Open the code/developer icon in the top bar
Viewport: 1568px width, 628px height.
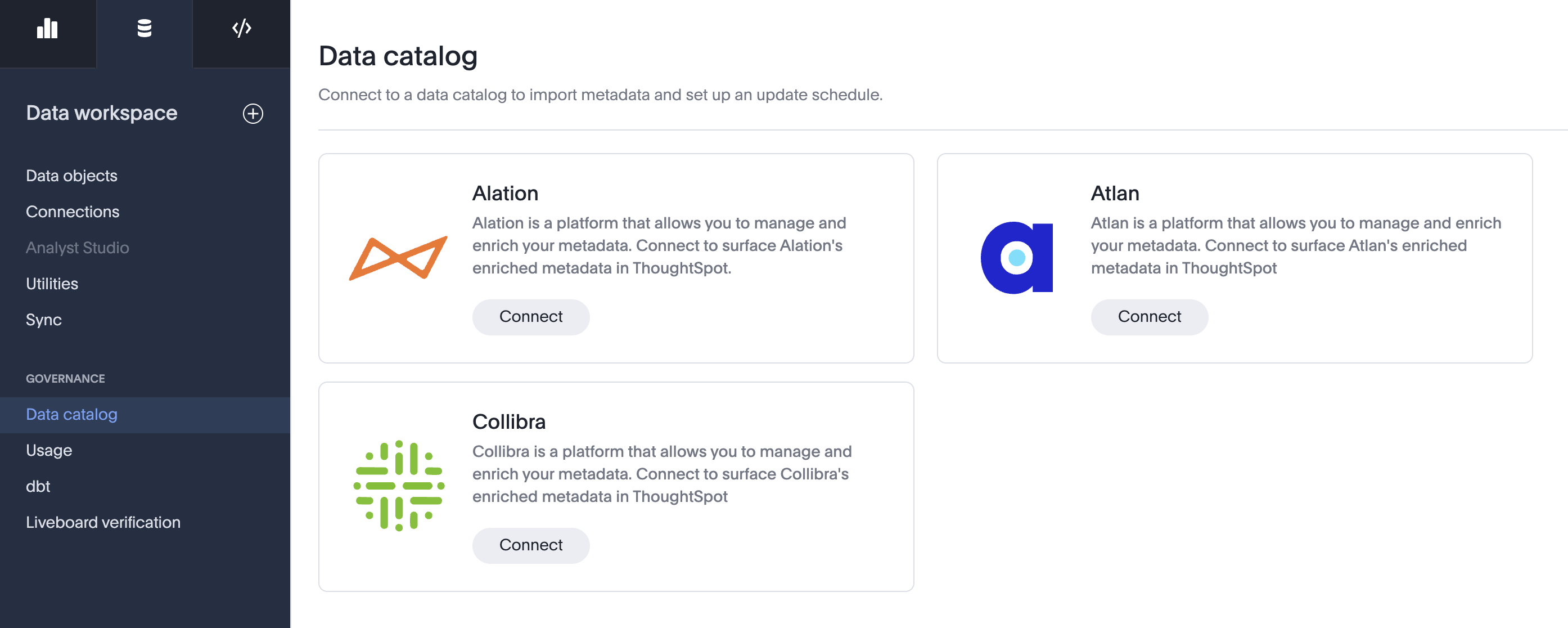[x=241, y=28]
